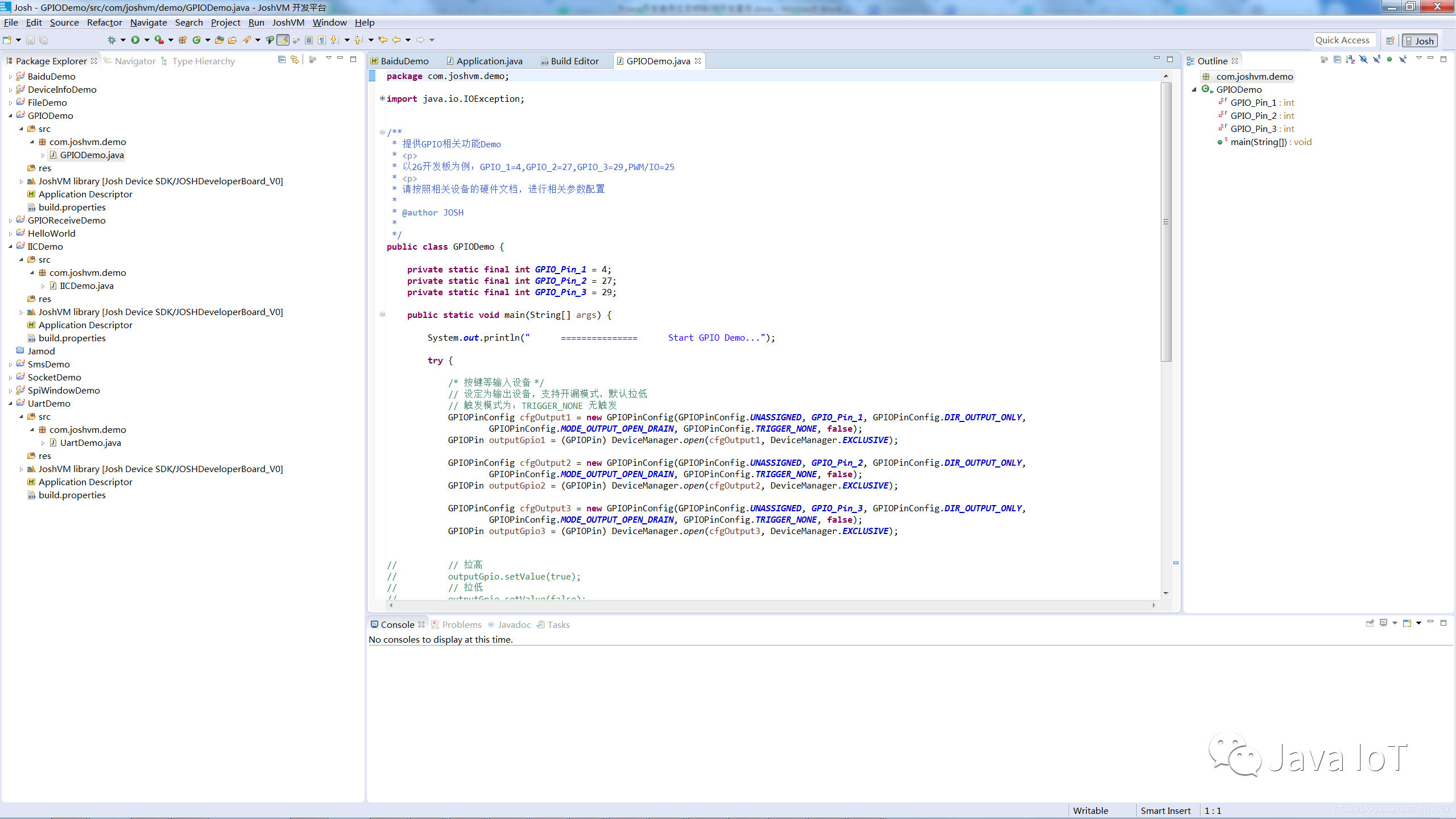
Task: Click the editor vertical scrollbar thumb
Action: pos(1166,222)
